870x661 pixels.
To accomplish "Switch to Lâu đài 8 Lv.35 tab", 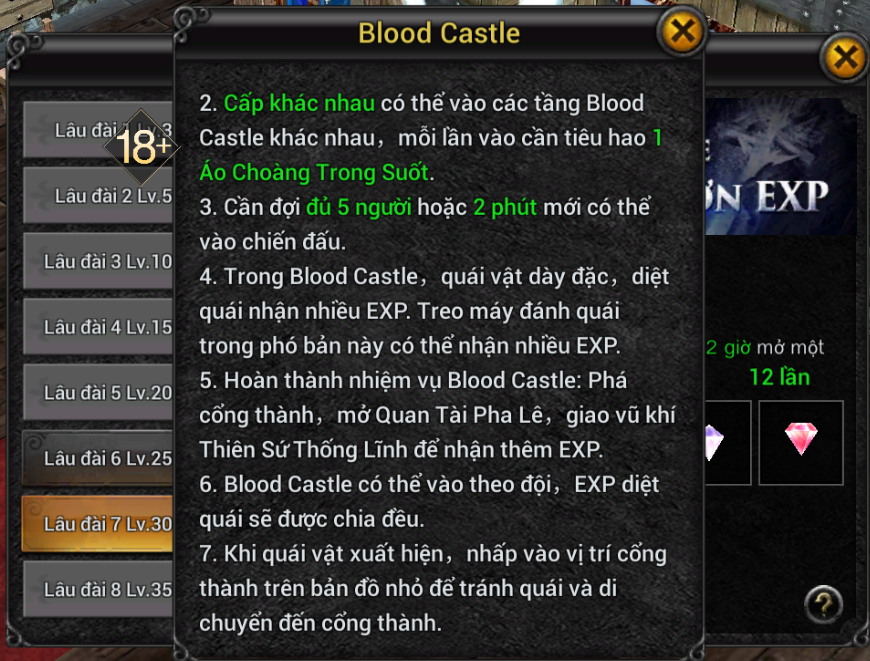I will [98, 589].
